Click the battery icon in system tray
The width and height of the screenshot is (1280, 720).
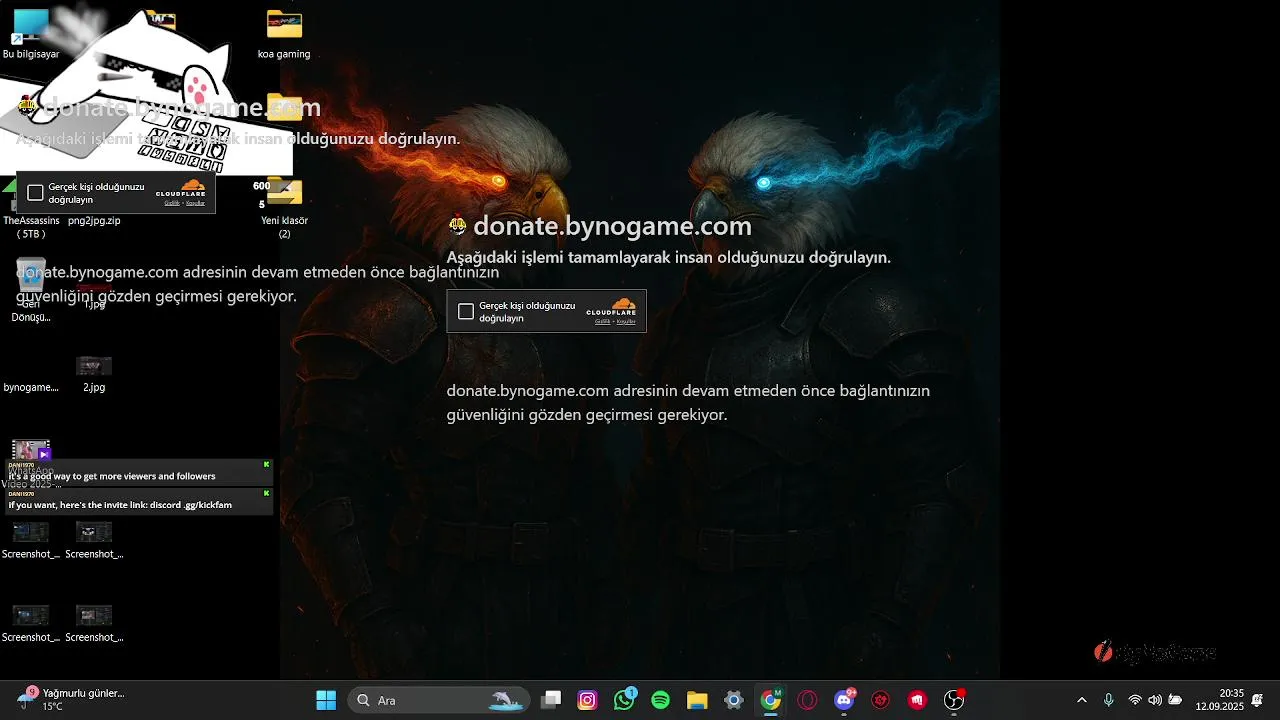pyautogui.click(x=1175, y=700)
